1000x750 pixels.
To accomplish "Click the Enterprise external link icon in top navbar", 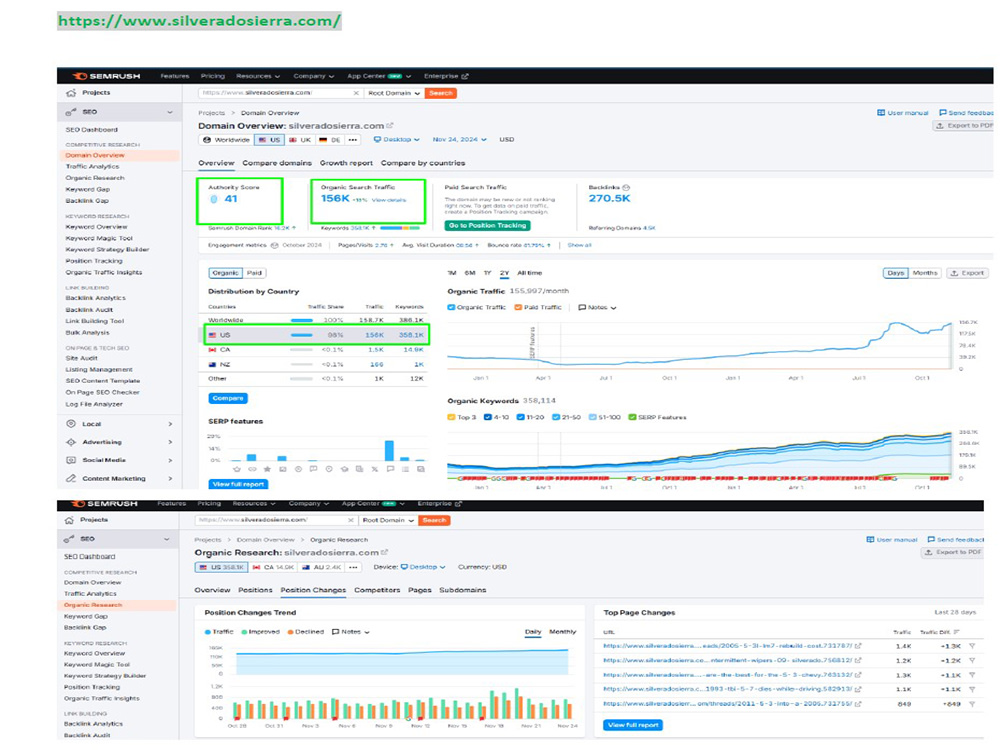I will click(x=465, y=77).
